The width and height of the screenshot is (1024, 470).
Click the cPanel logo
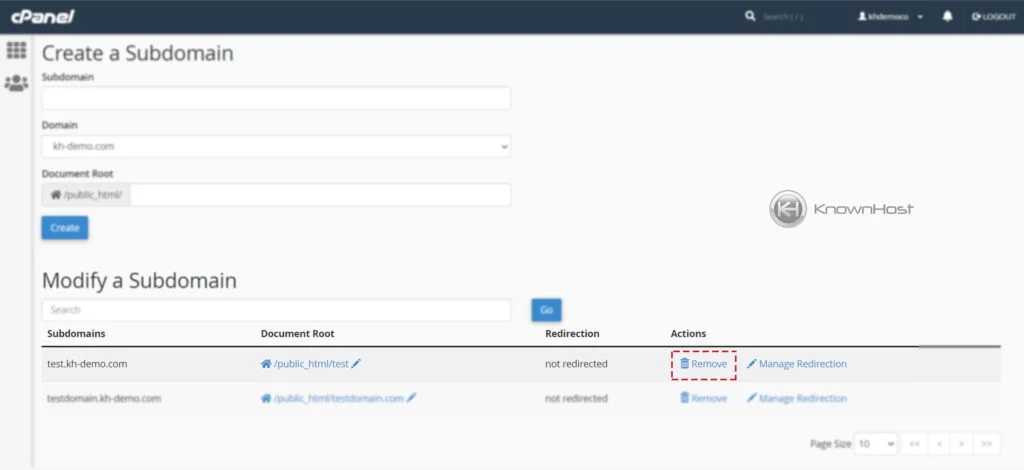[x=42, y=17]
